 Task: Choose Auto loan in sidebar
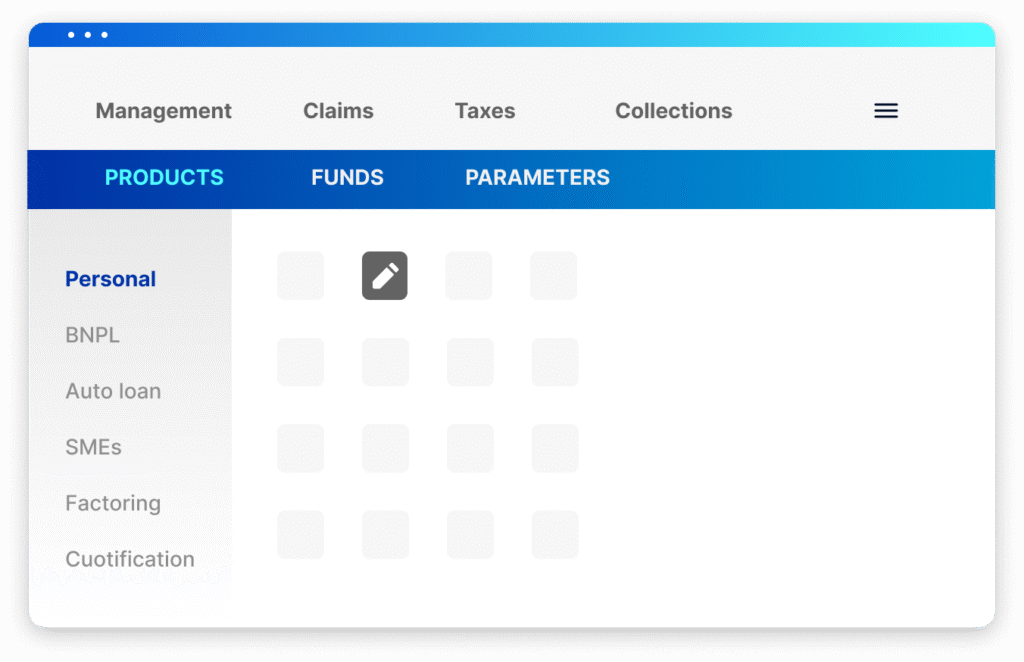pyautogui.click(x=113, y=391)
